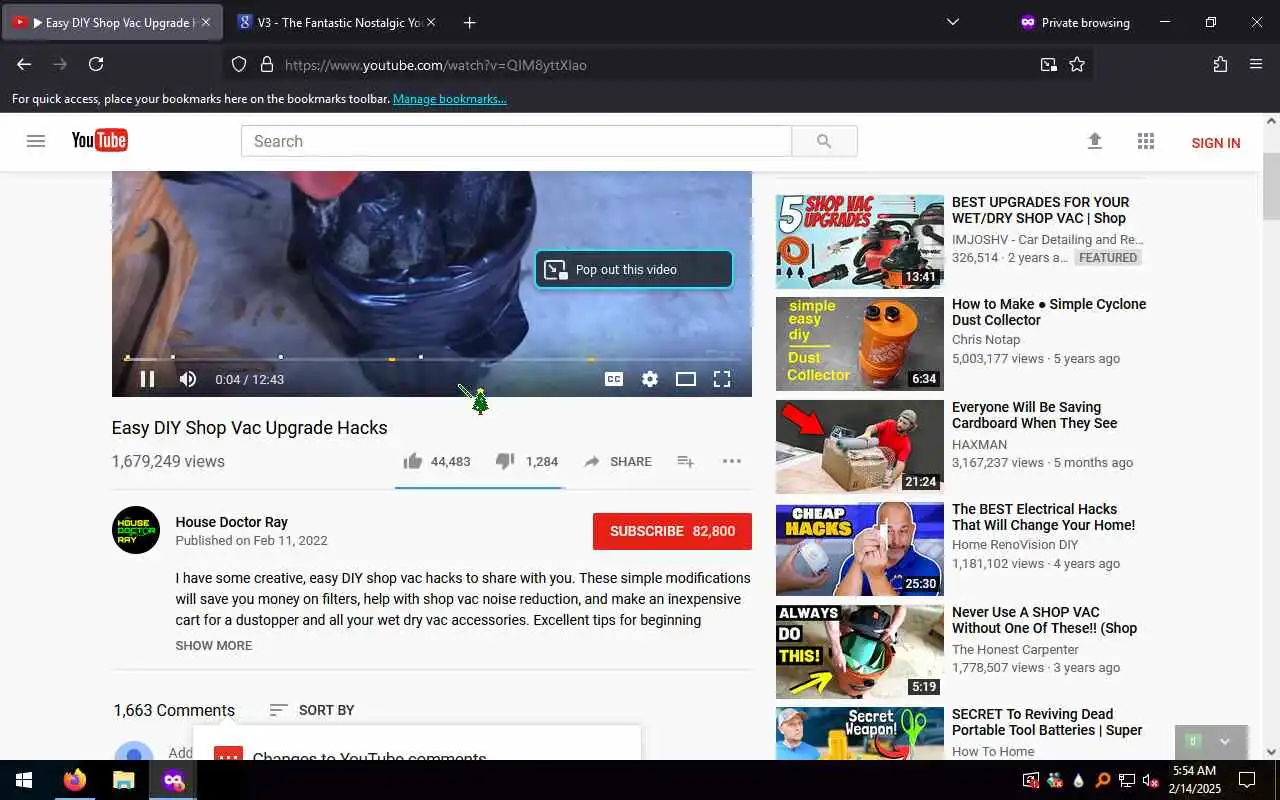Pause the video
The image size is (1280, 800).
(x=147, y=379)
